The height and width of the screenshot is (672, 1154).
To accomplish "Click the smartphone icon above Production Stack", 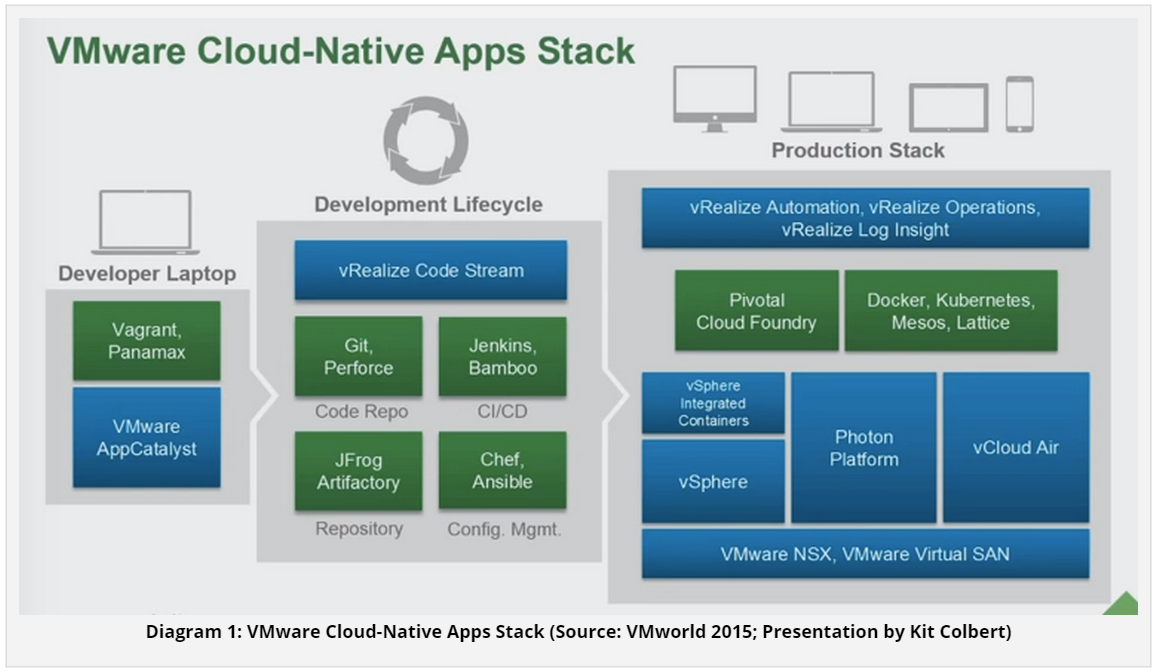I will (1019, 105).
